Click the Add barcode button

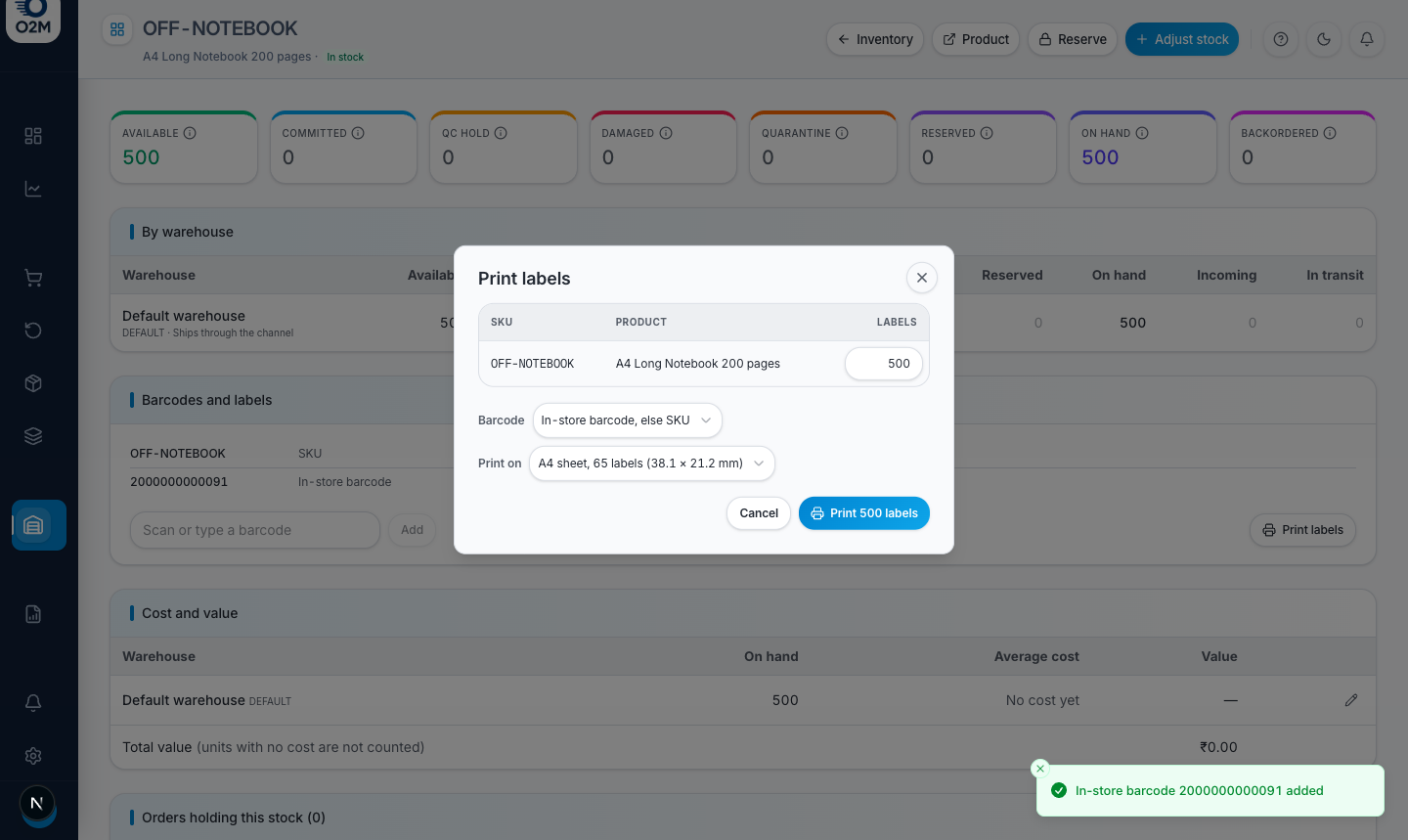pos(413,530)
